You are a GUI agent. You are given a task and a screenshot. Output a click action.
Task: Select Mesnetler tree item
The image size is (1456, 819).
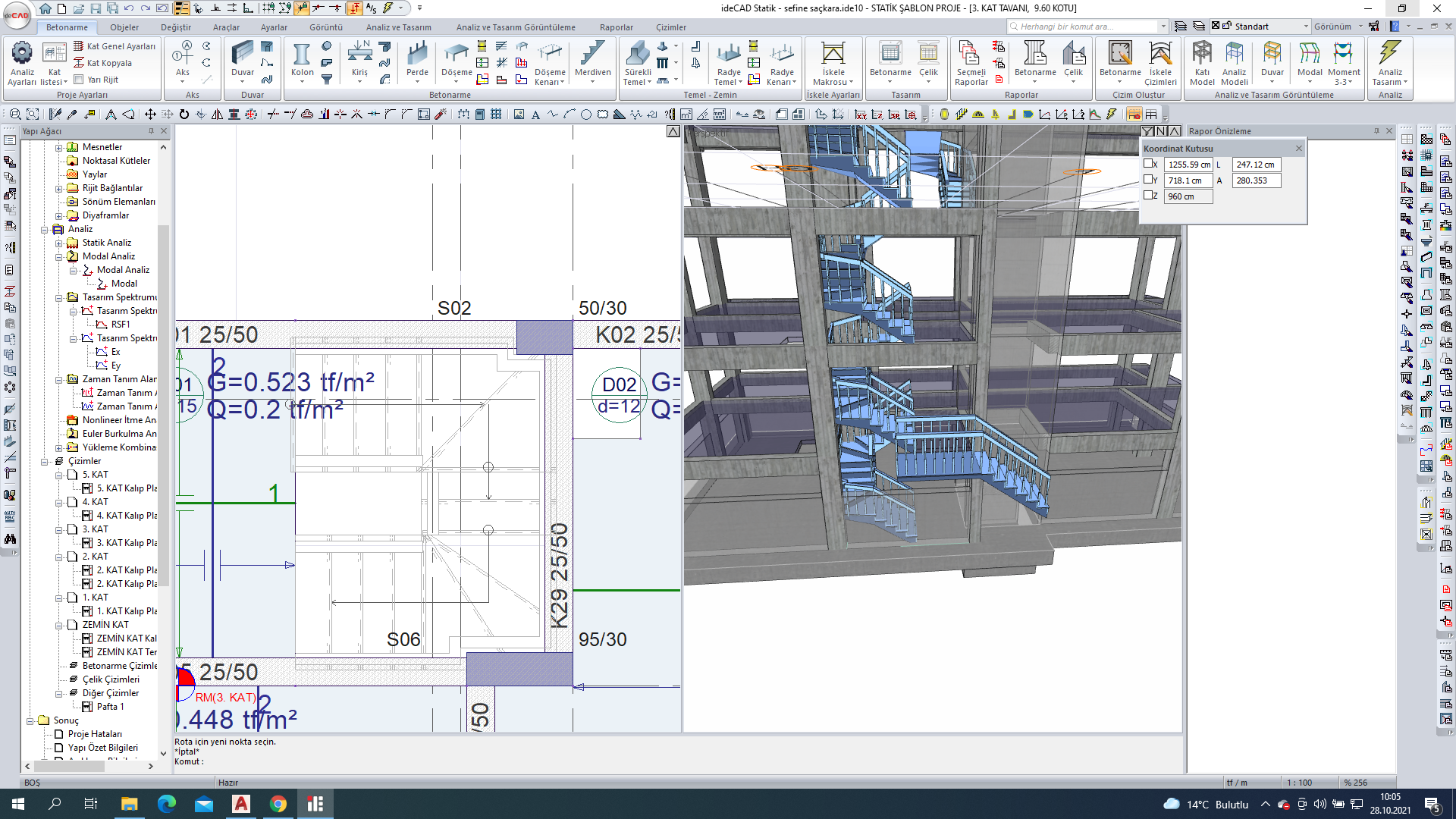click(x=102, y=147)
